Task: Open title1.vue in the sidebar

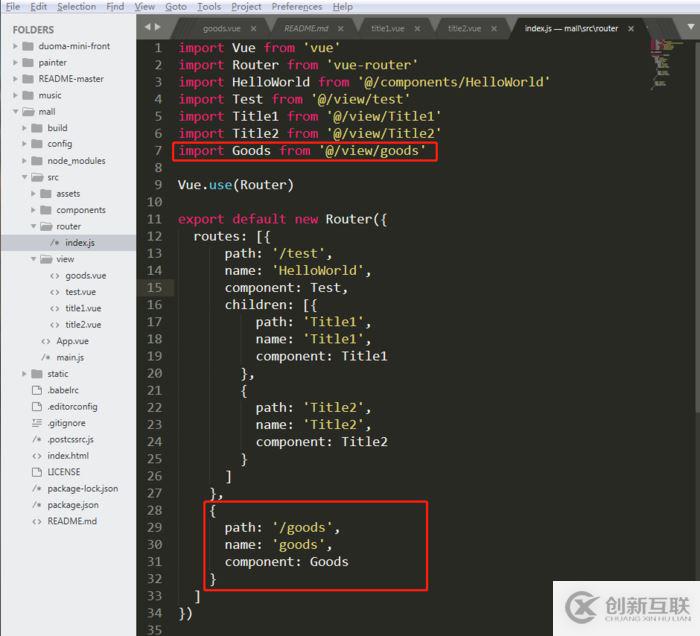Action: tap(83, 308)
